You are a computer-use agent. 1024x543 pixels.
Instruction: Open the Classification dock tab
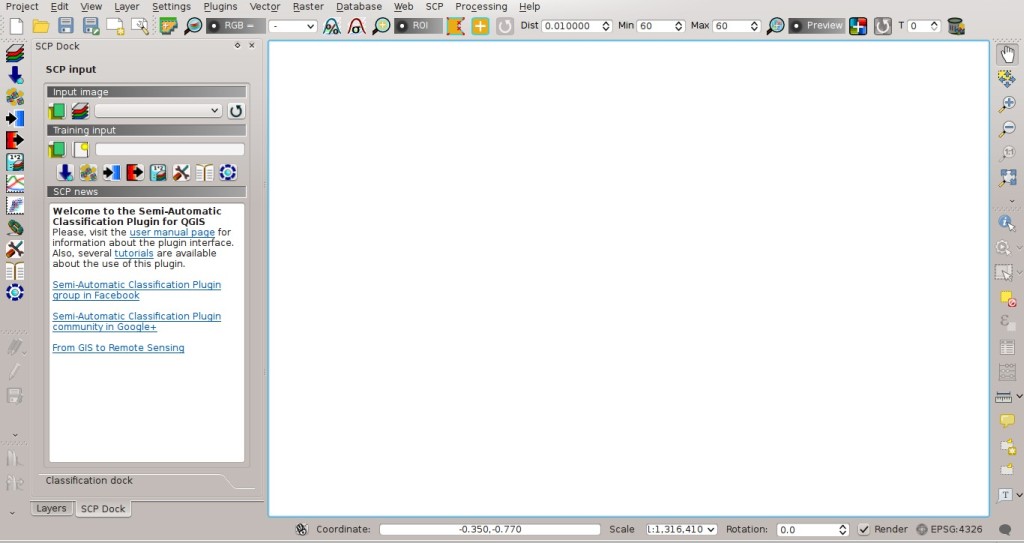pos(89,480)
